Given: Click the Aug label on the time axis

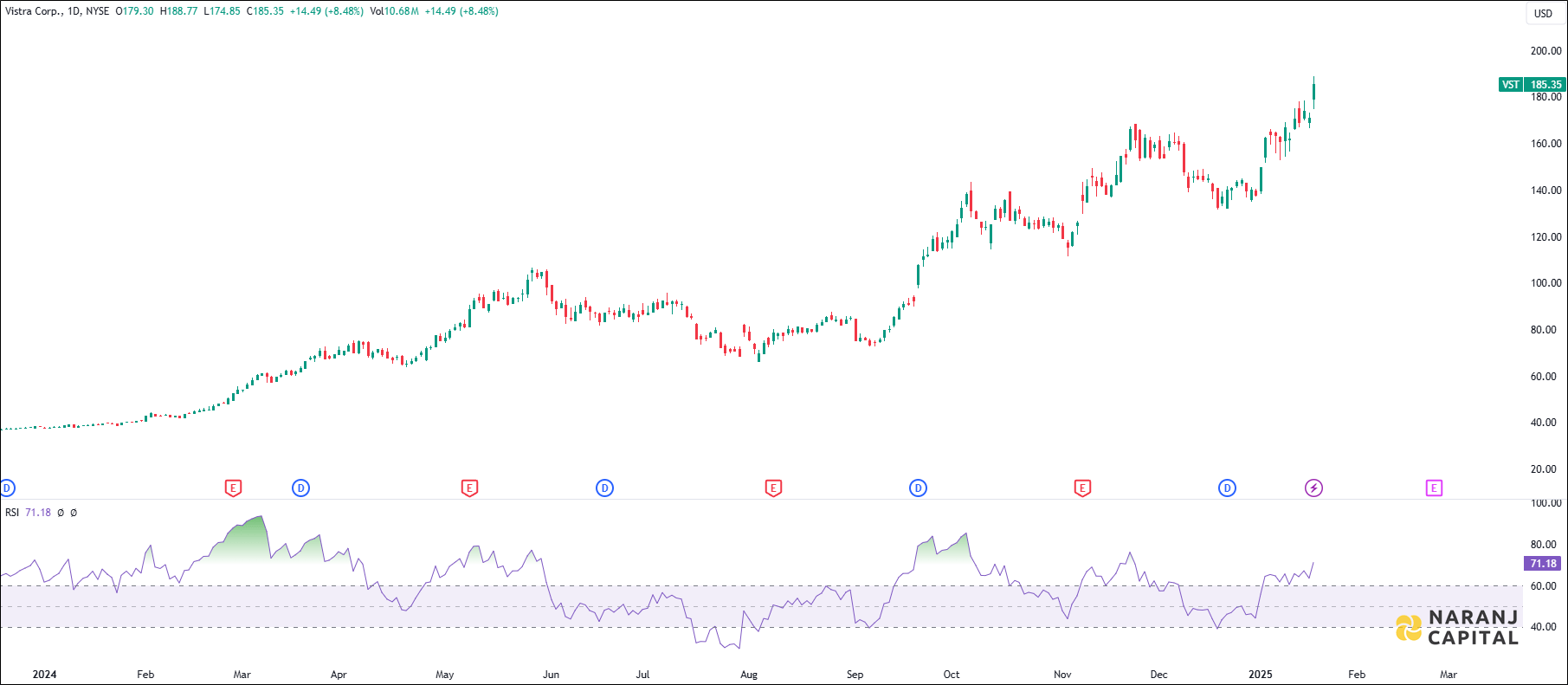Looking at the screenshot, I should pyautogui.click(x=749, y=675).
